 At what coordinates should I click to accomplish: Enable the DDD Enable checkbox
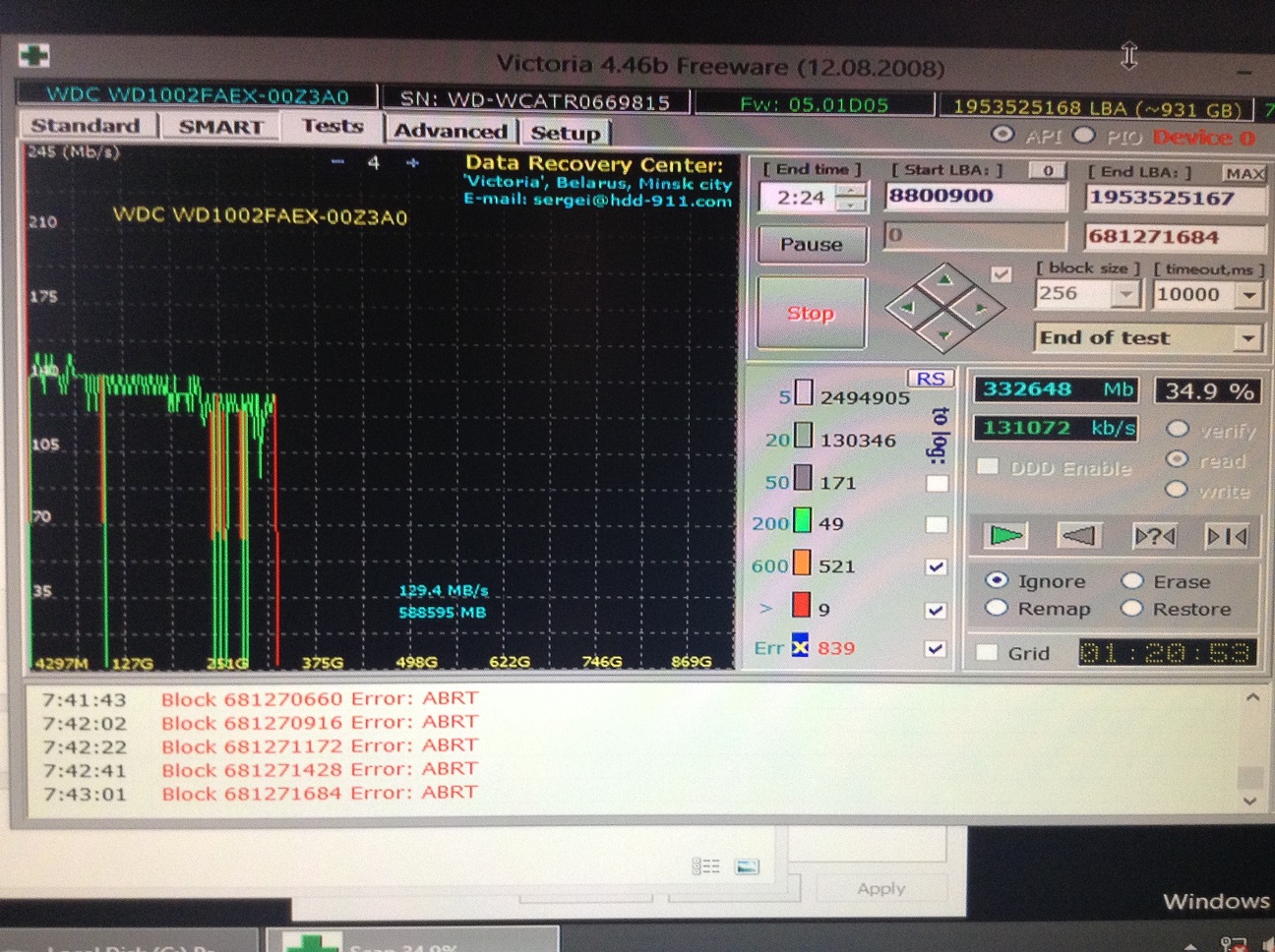click(988, 466)
